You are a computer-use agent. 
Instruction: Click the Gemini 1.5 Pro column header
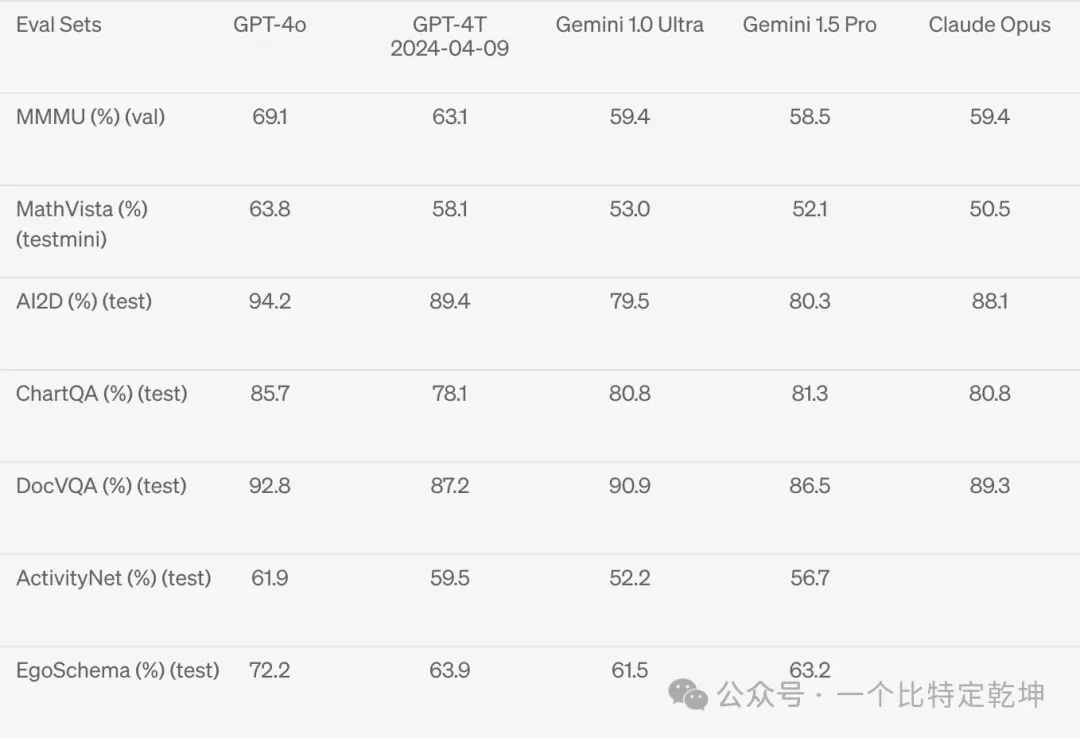pos(809,25)
